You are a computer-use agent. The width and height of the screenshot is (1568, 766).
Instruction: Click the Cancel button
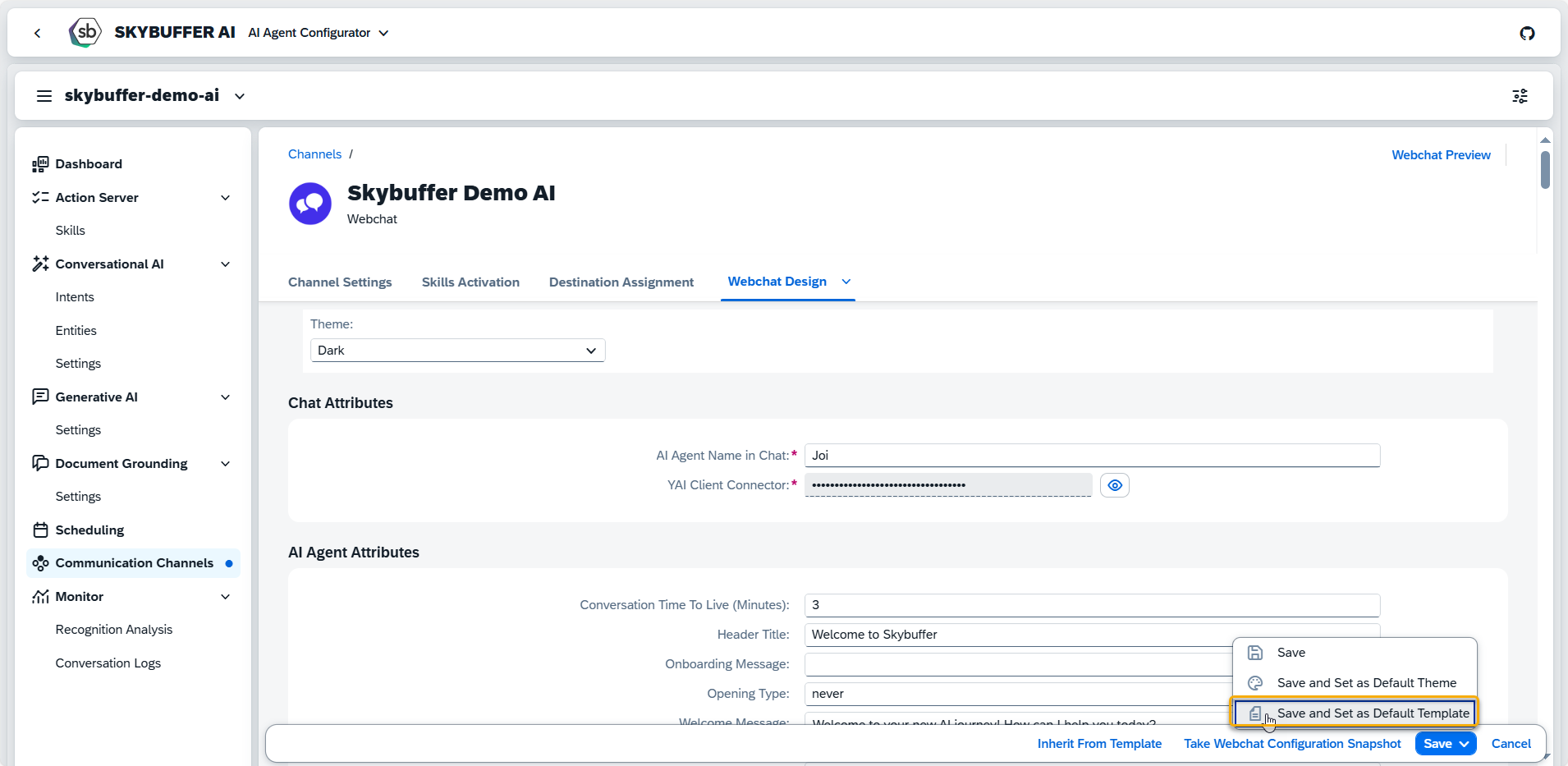1511,744
